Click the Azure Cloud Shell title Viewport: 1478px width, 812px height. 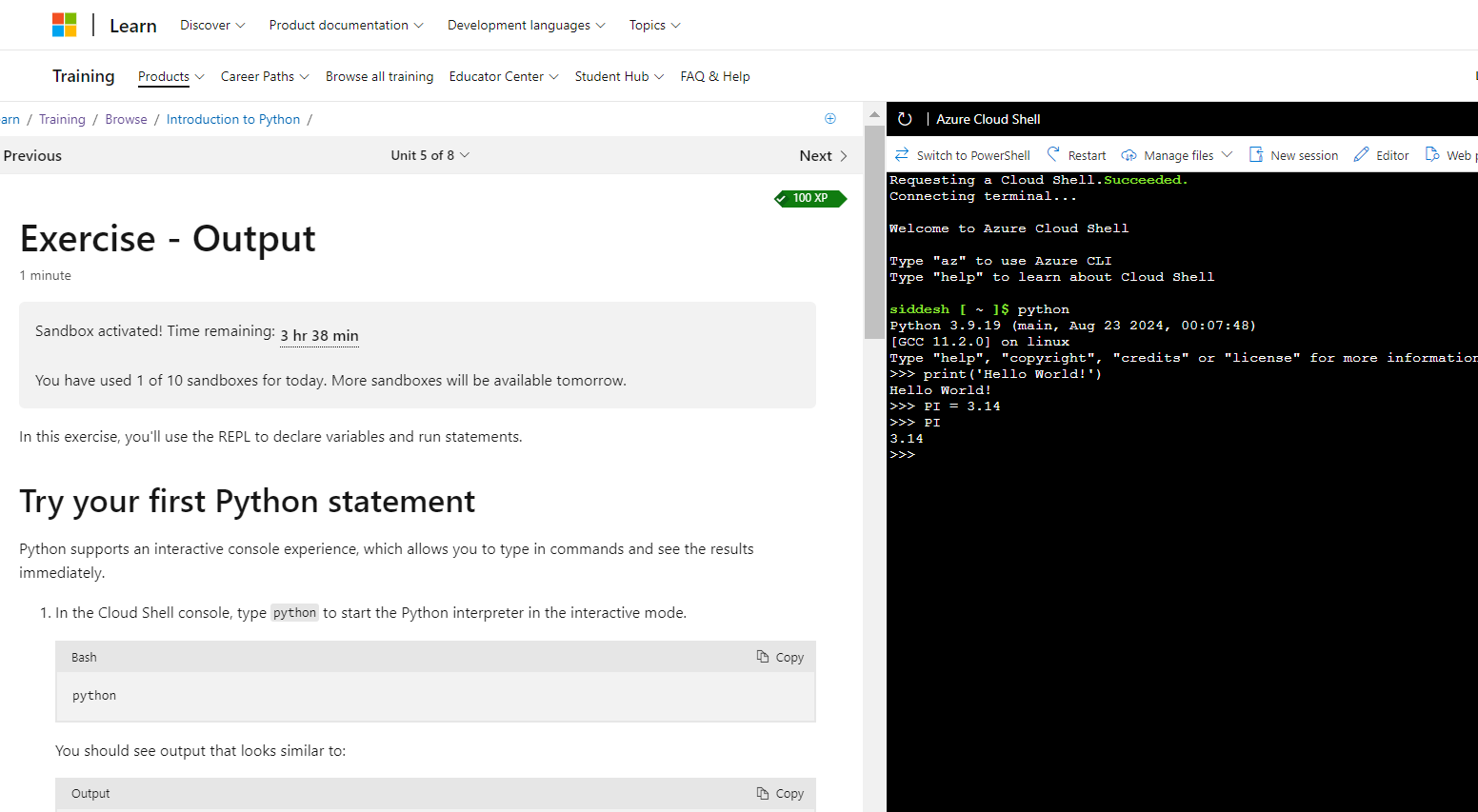(x=989, y=119)
